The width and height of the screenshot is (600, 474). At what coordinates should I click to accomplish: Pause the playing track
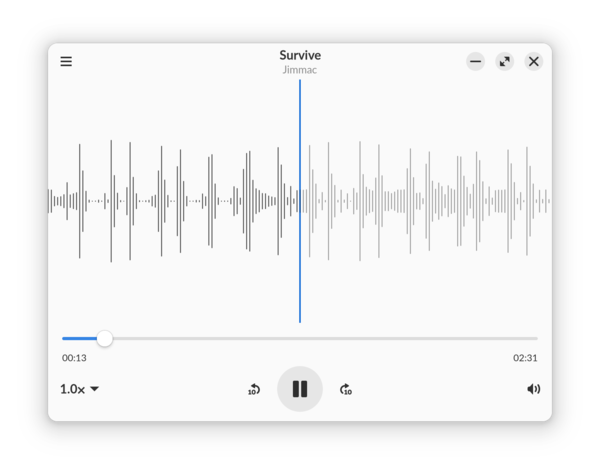300,389
